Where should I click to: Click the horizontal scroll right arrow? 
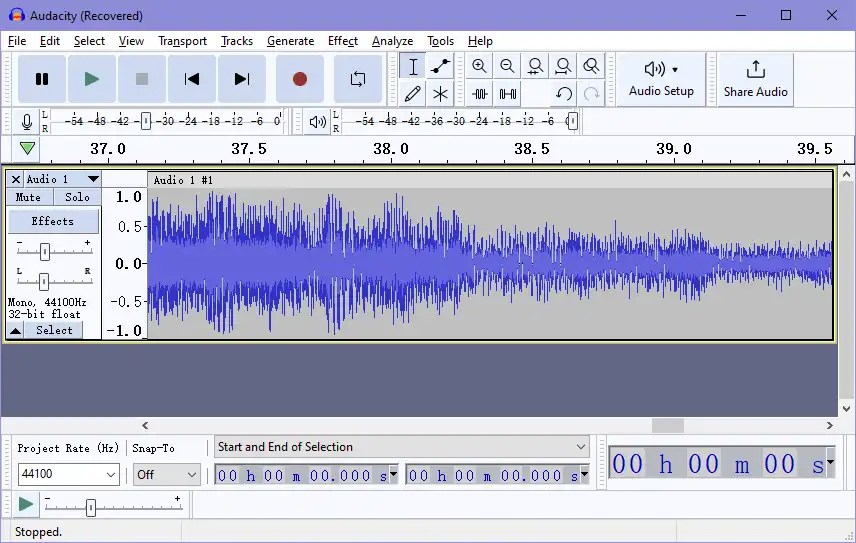pyautogui.click(x=830, y=425)
